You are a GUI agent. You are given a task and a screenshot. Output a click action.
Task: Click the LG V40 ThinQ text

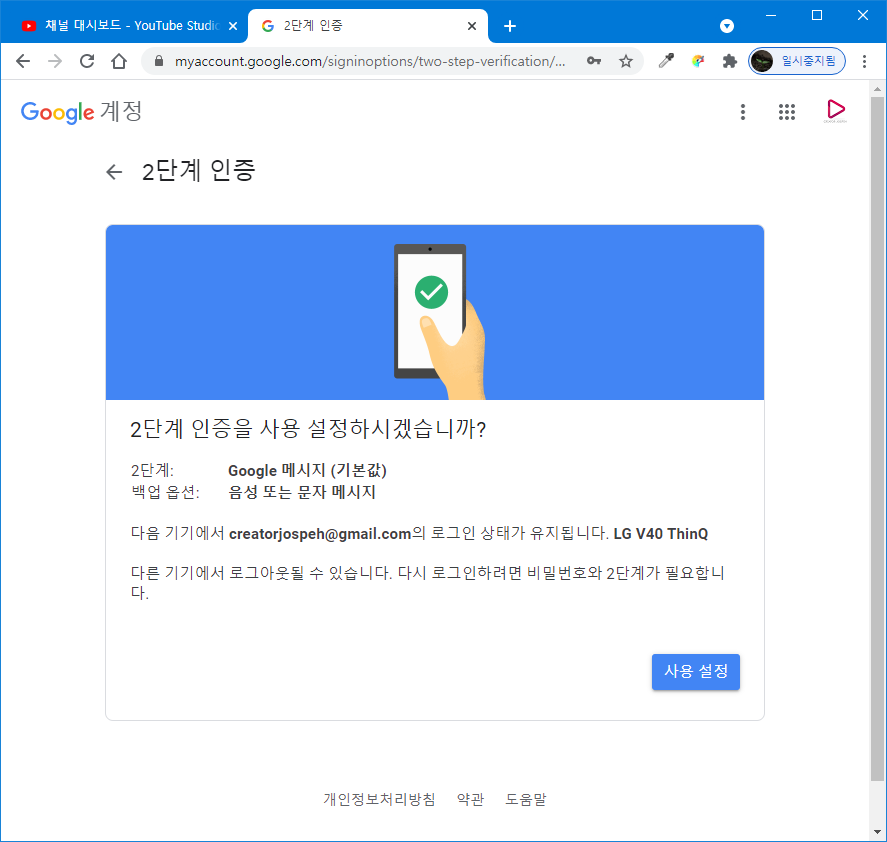(661, 534)
